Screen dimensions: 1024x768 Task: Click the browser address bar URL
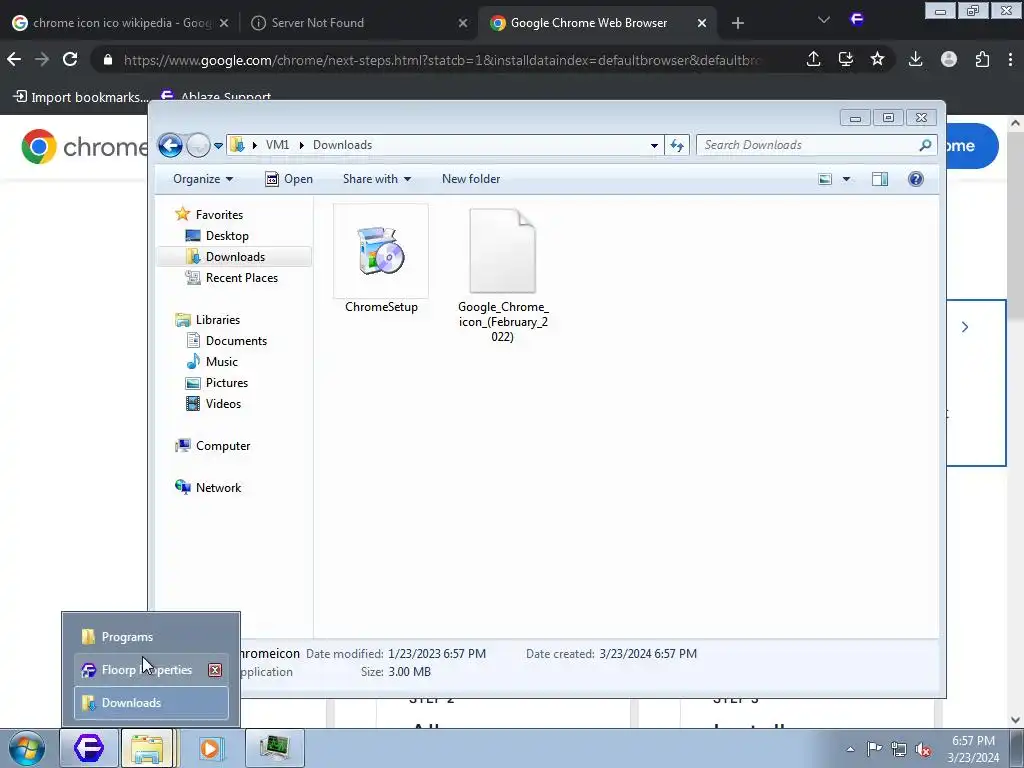(442, 60)
